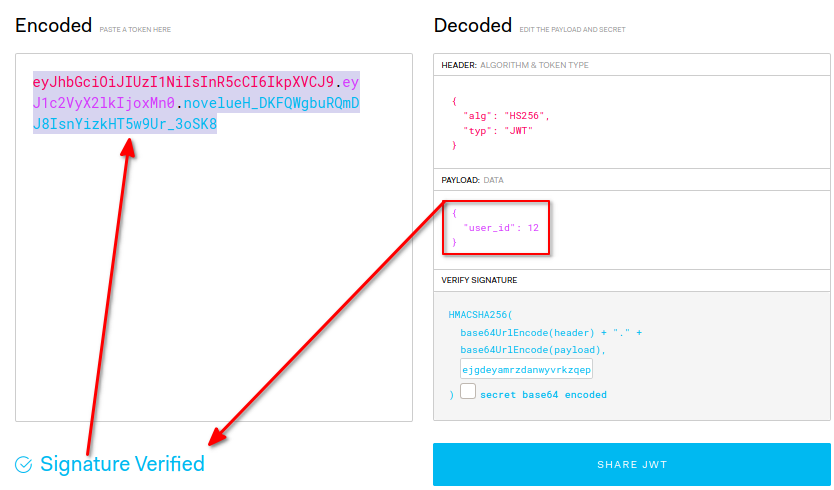Click the VERIFY SIGNATURE section label
The width and height of the screenshot is (834, 490).
pos(479,280)
